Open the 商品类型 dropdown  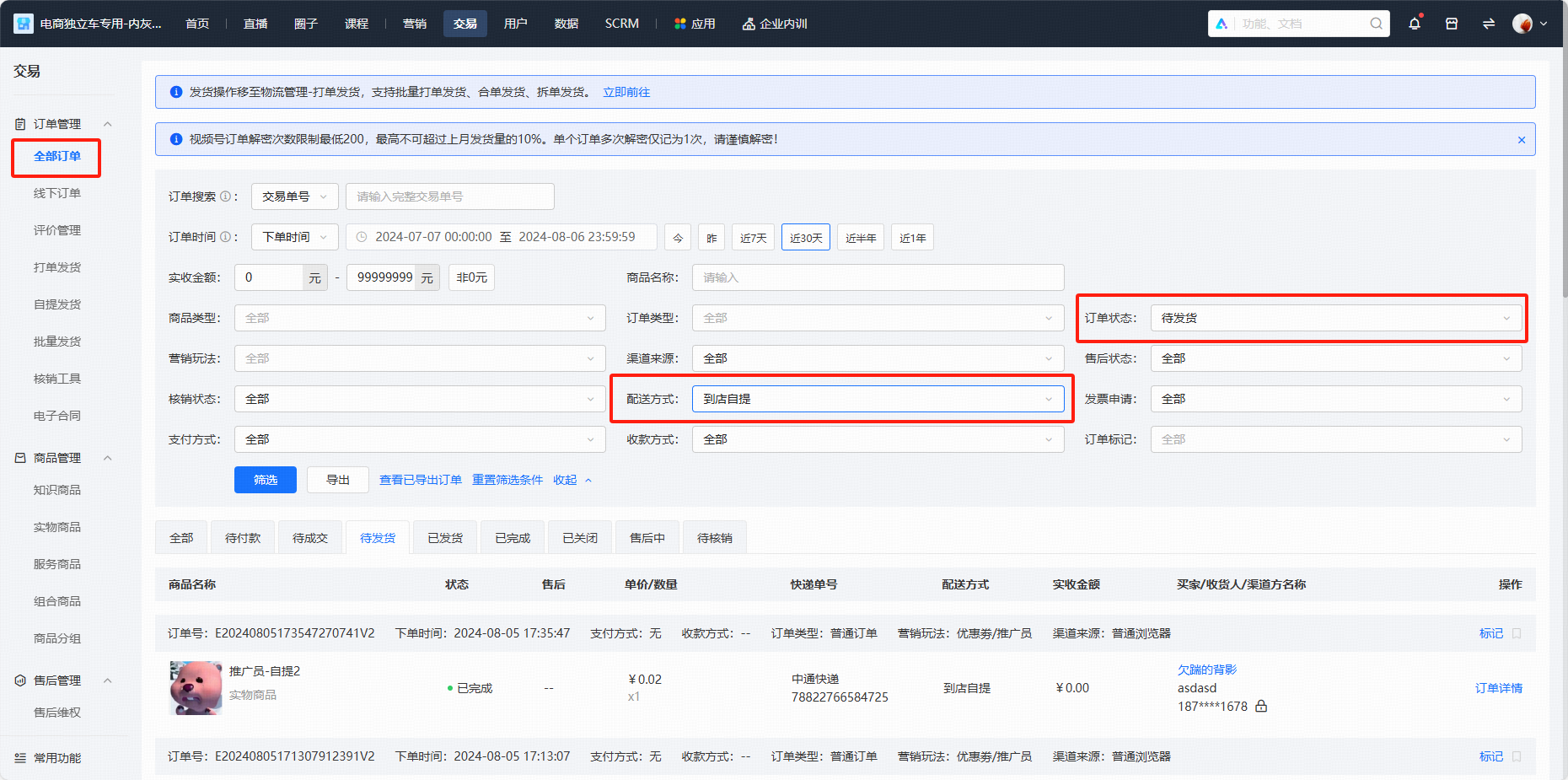pyautogui.click(x=420, y=318)
